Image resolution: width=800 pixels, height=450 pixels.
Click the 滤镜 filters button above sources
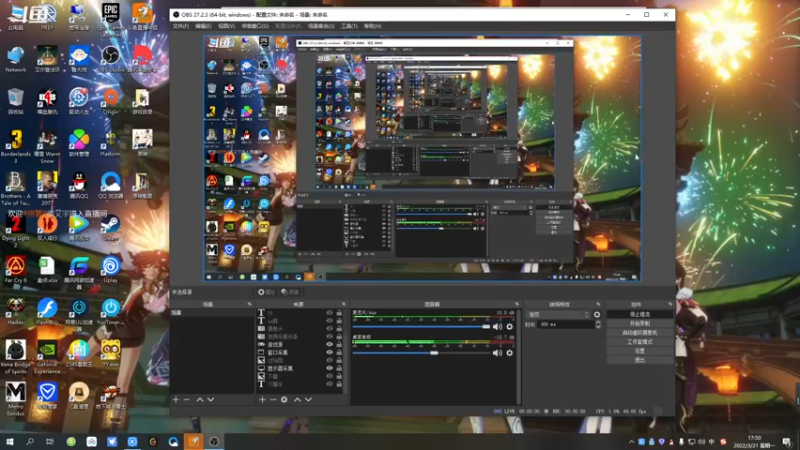(290, 292)
